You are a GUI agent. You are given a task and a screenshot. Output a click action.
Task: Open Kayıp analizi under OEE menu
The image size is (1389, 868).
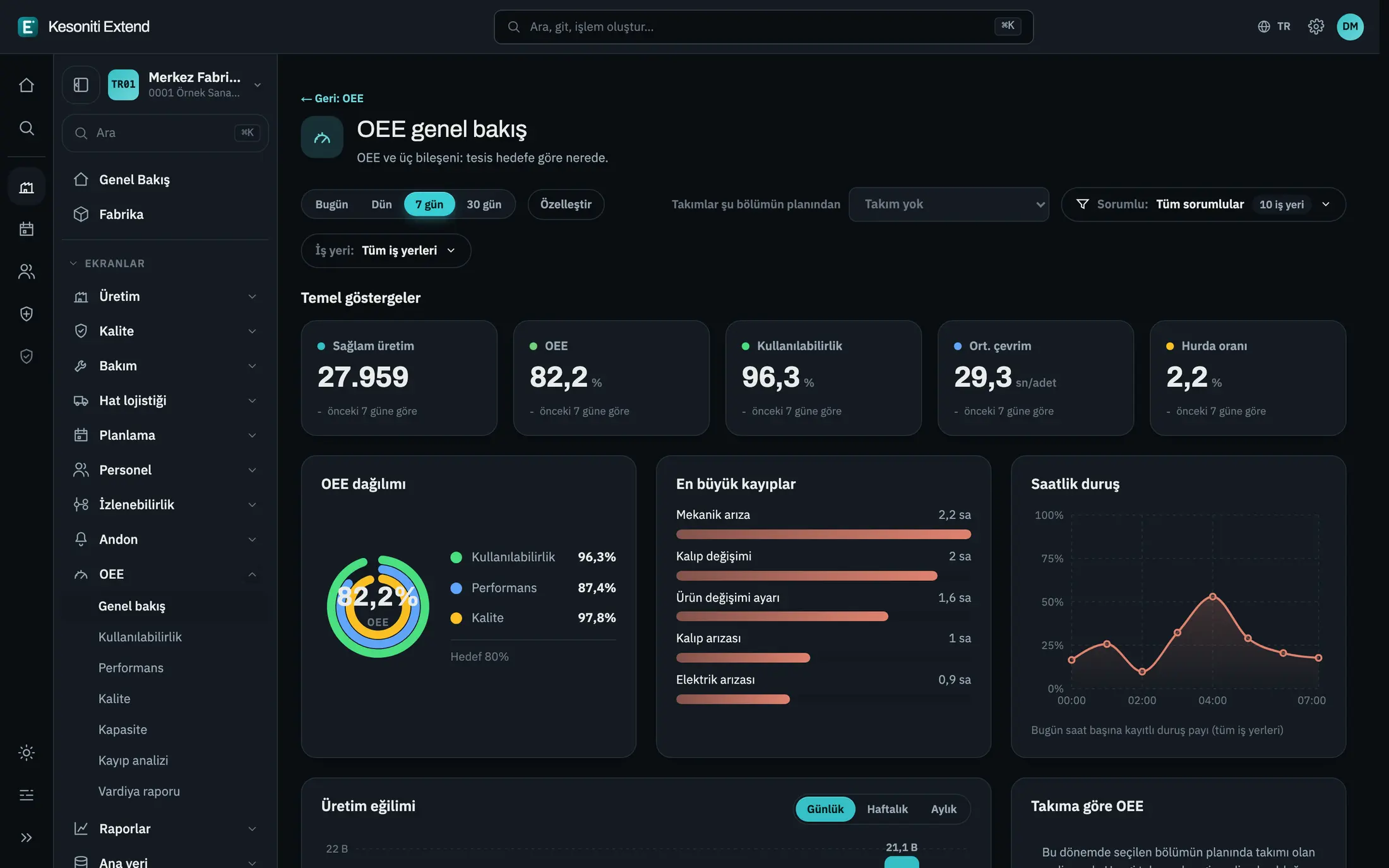click(x=133, y=761)
